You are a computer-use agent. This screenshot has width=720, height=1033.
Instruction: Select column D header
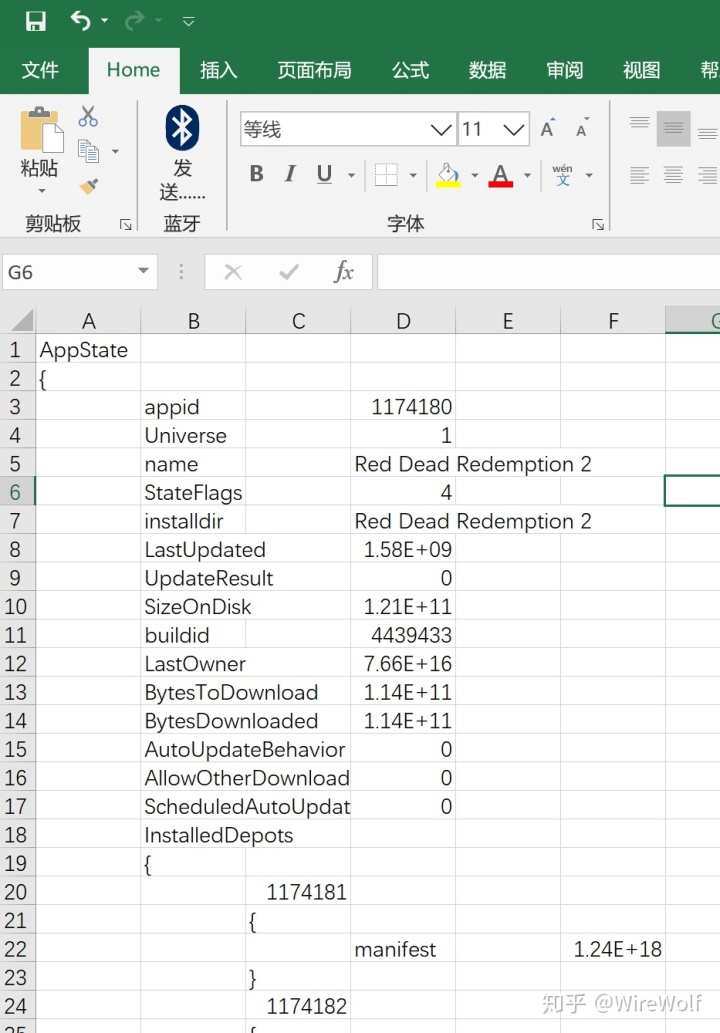tap(403, 321)
